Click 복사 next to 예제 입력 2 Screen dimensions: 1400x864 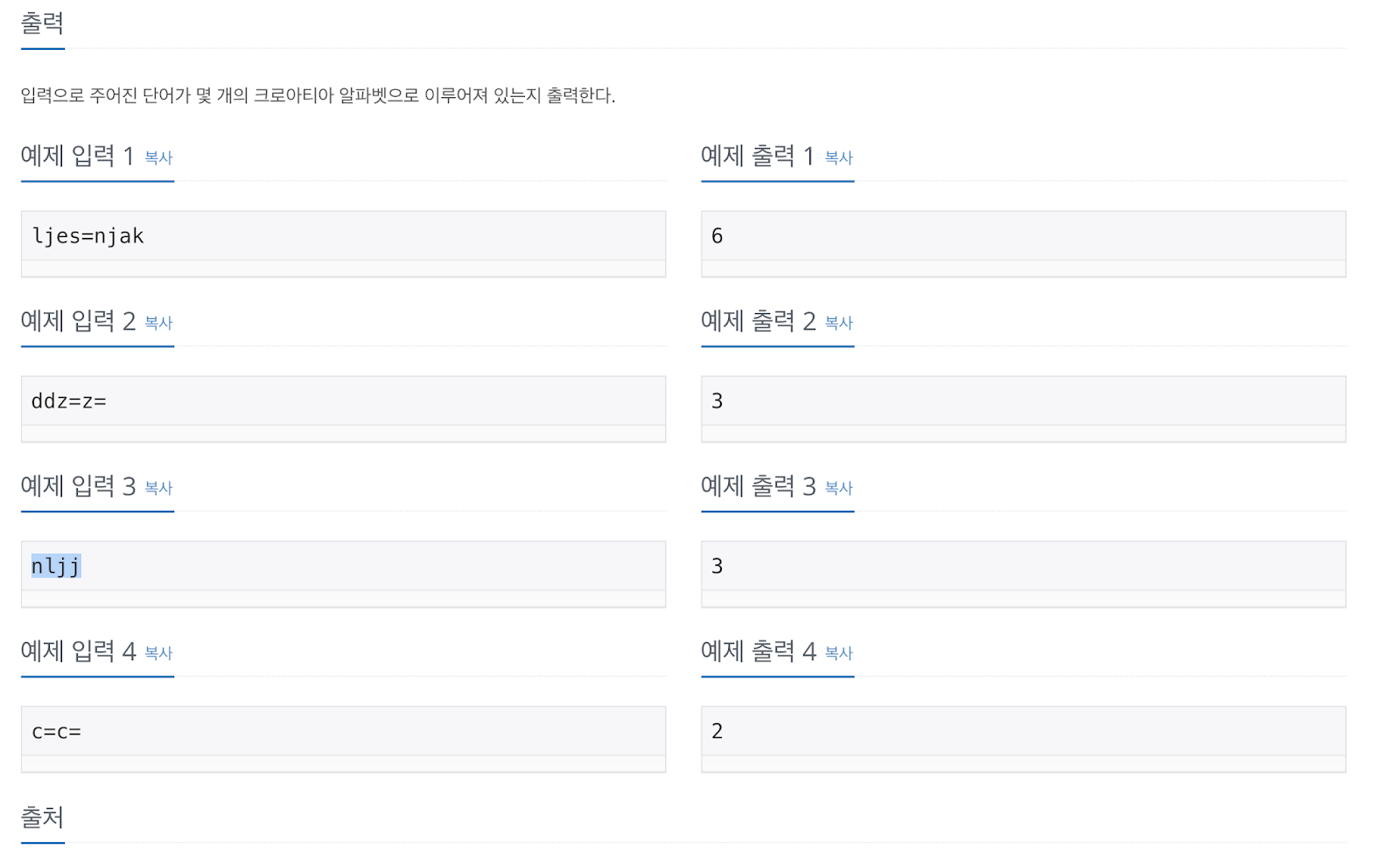[x=158, y=324]
